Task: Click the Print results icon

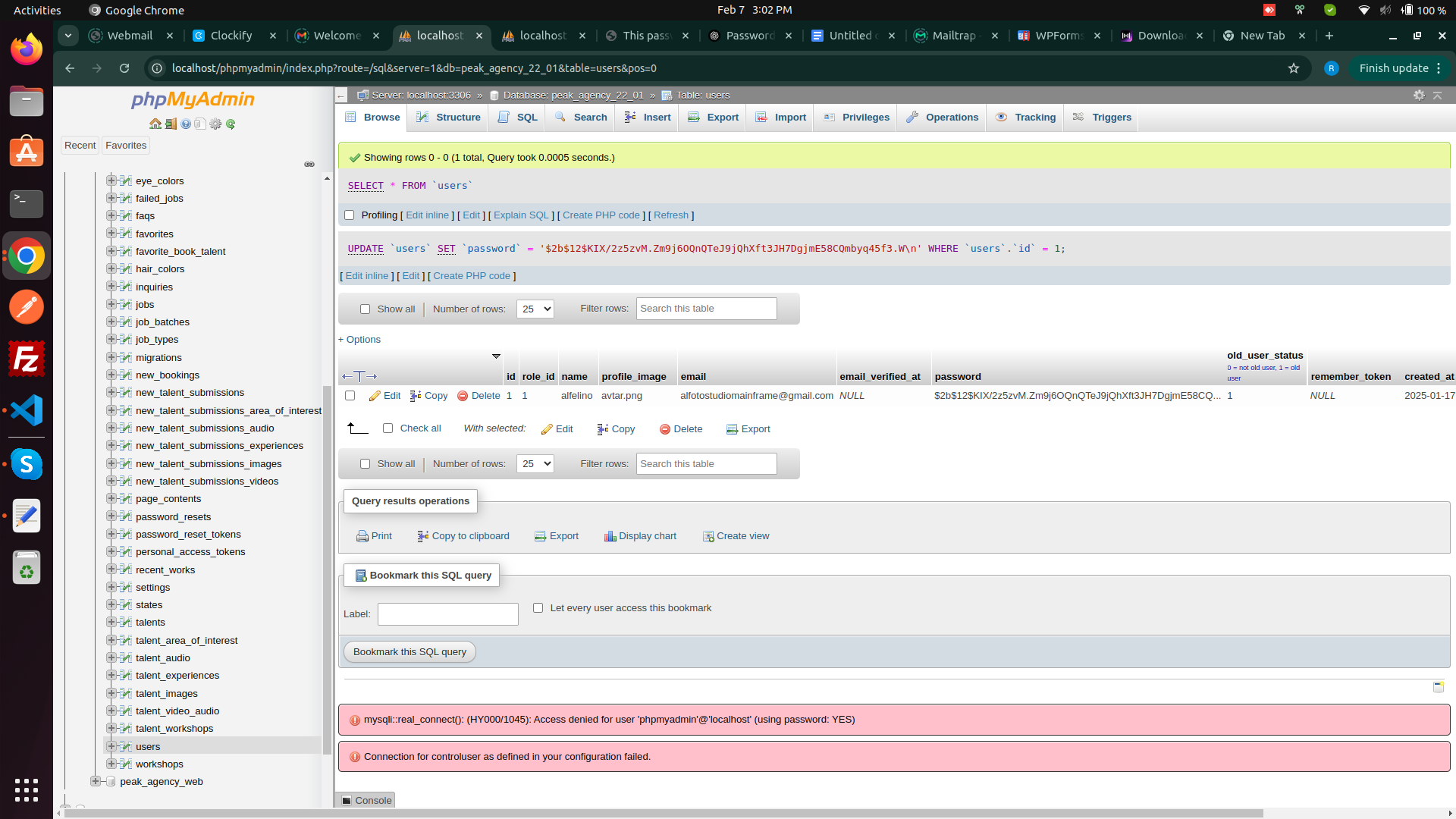Action: [362, 536]
